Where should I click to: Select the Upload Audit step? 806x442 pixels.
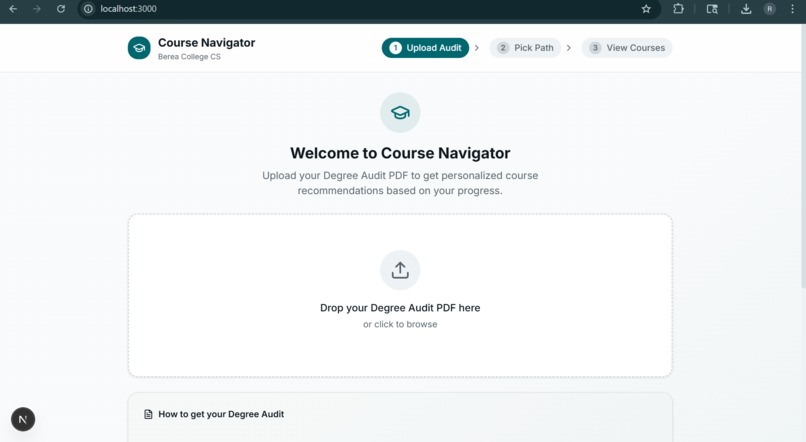click(x=425, y=48)
